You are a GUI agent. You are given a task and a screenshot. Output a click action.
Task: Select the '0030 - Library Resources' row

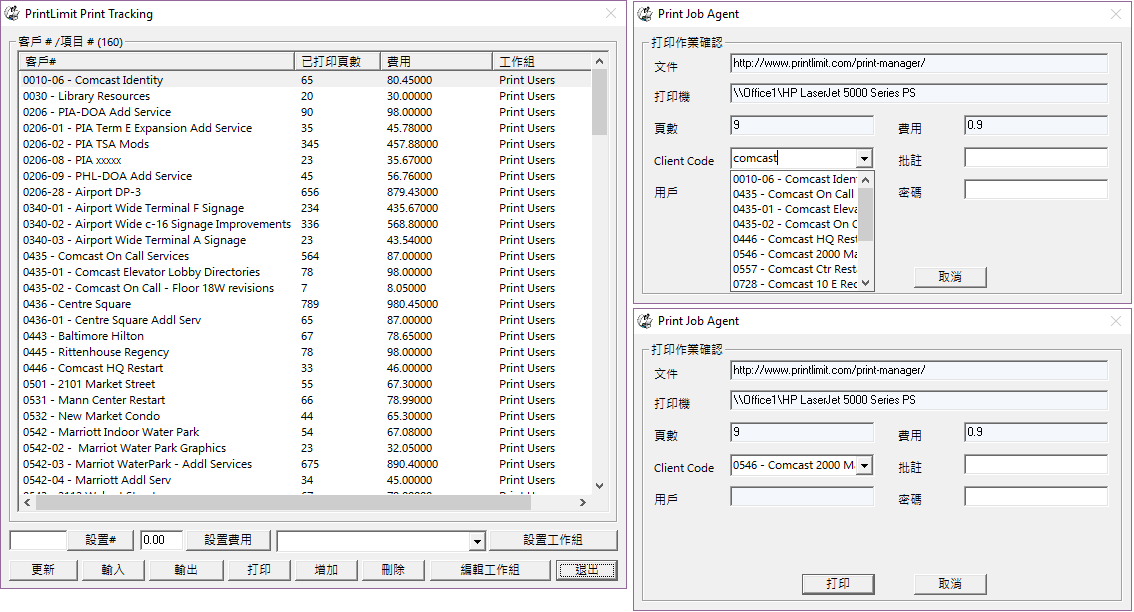(x=305, y=96)
